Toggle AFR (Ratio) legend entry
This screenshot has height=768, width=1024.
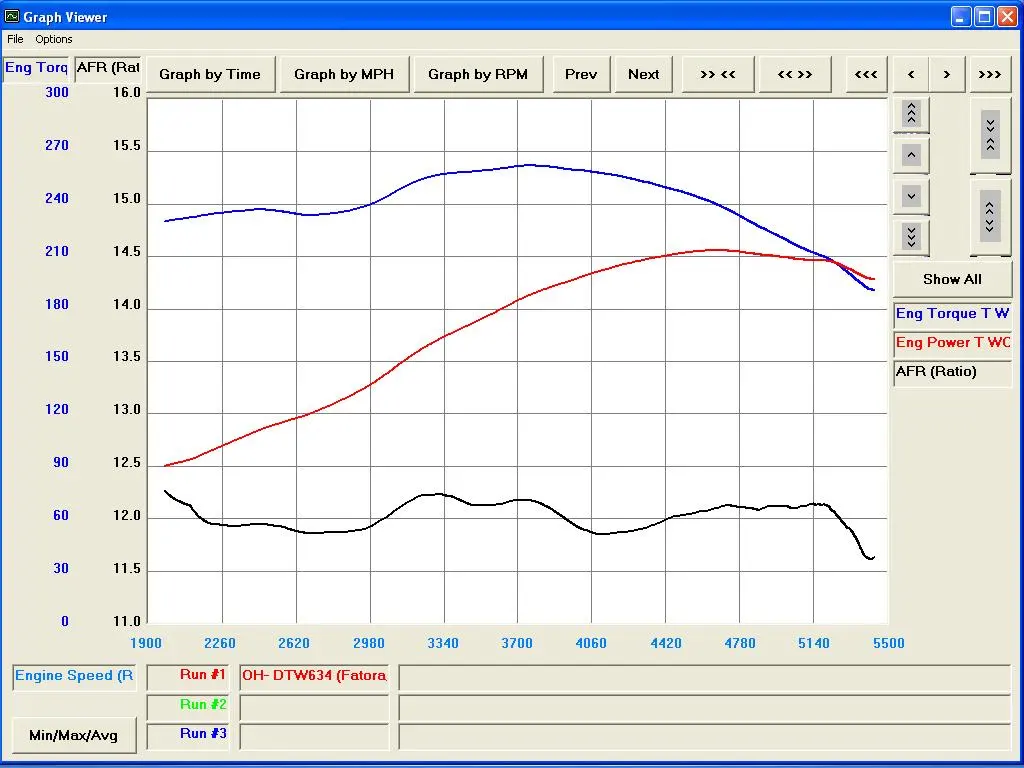(952, 372)
